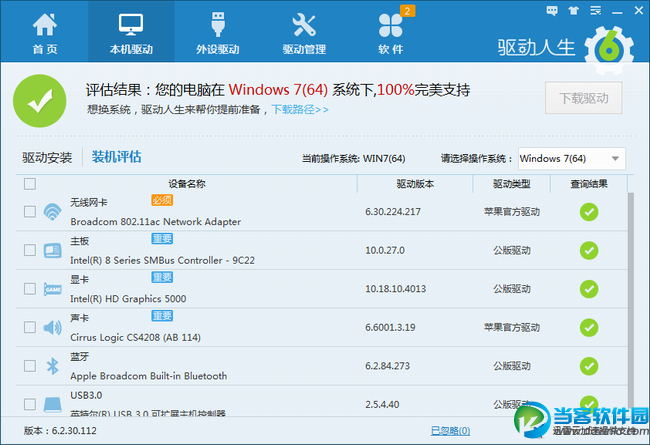Click the 驱动人生 6 gear logo
This screenshot has height=445, width=650.
(x=609, y=50)
